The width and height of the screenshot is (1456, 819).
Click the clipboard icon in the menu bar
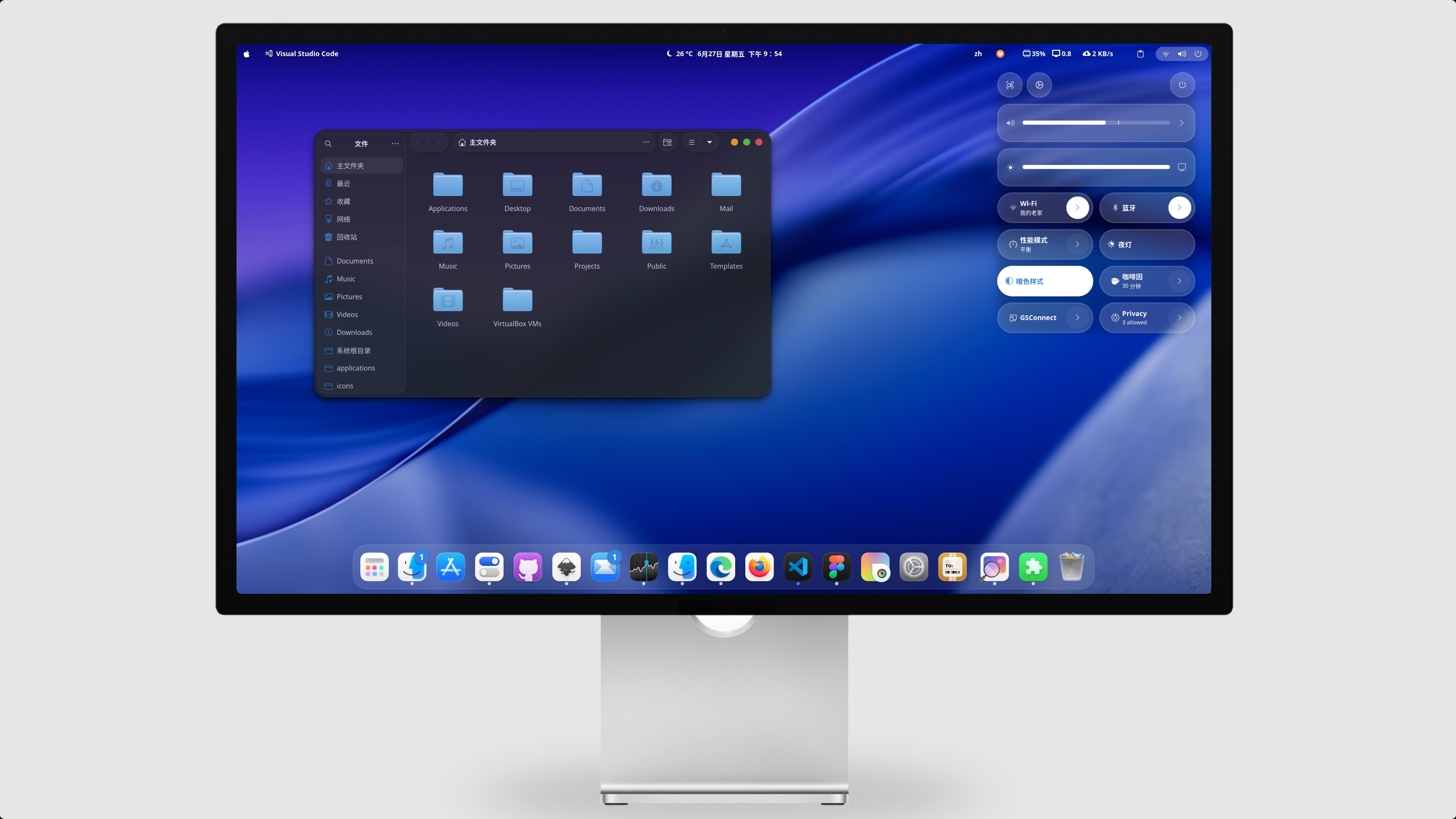[1140, 54]
